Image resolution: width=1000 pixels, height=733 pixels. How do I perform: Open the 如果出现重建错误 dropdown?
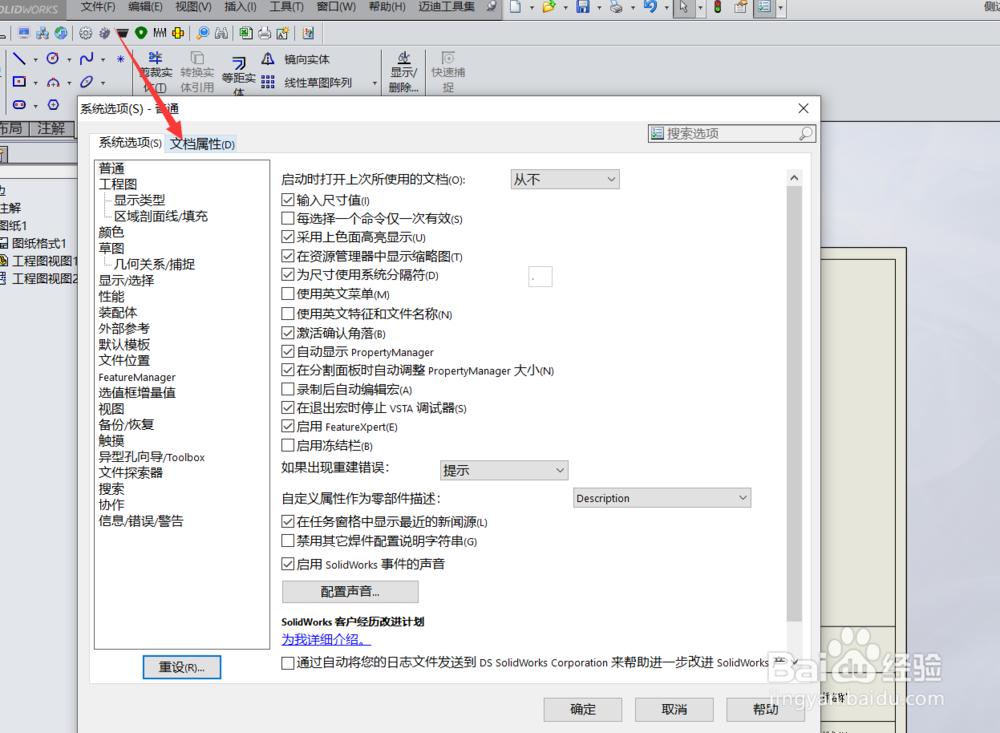[x=504, y=470]
